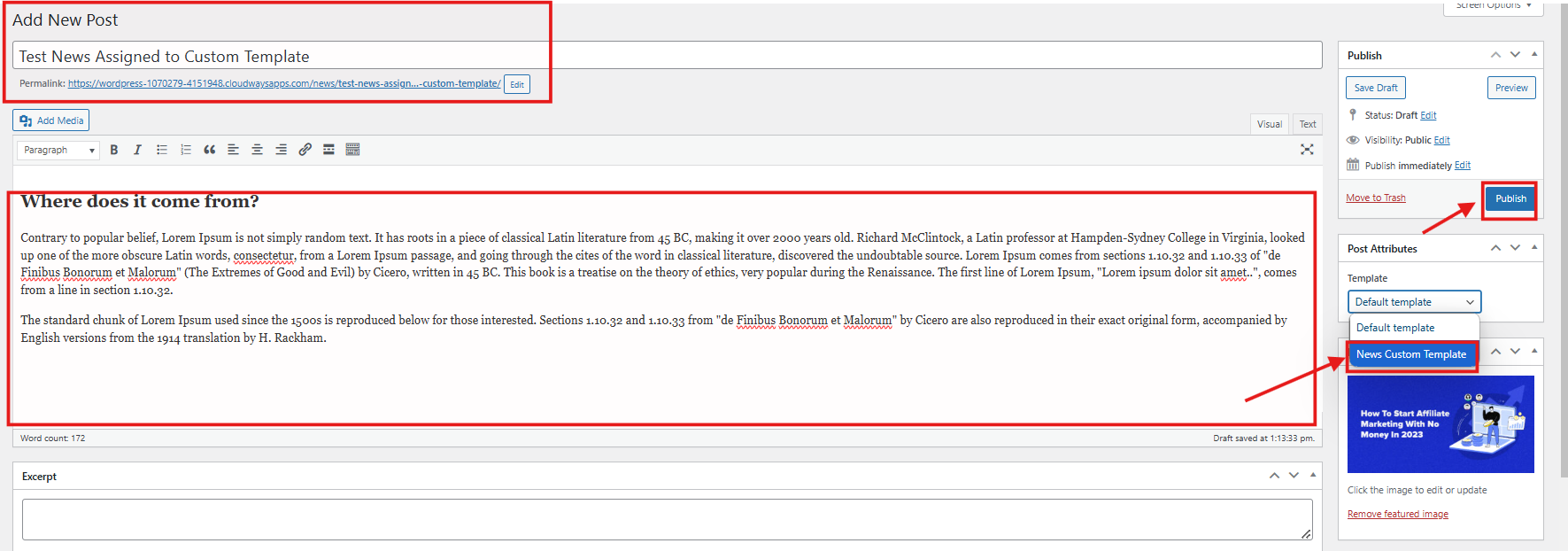
Task: Insert a bulleted list
Action: click(x=162, y=150)
